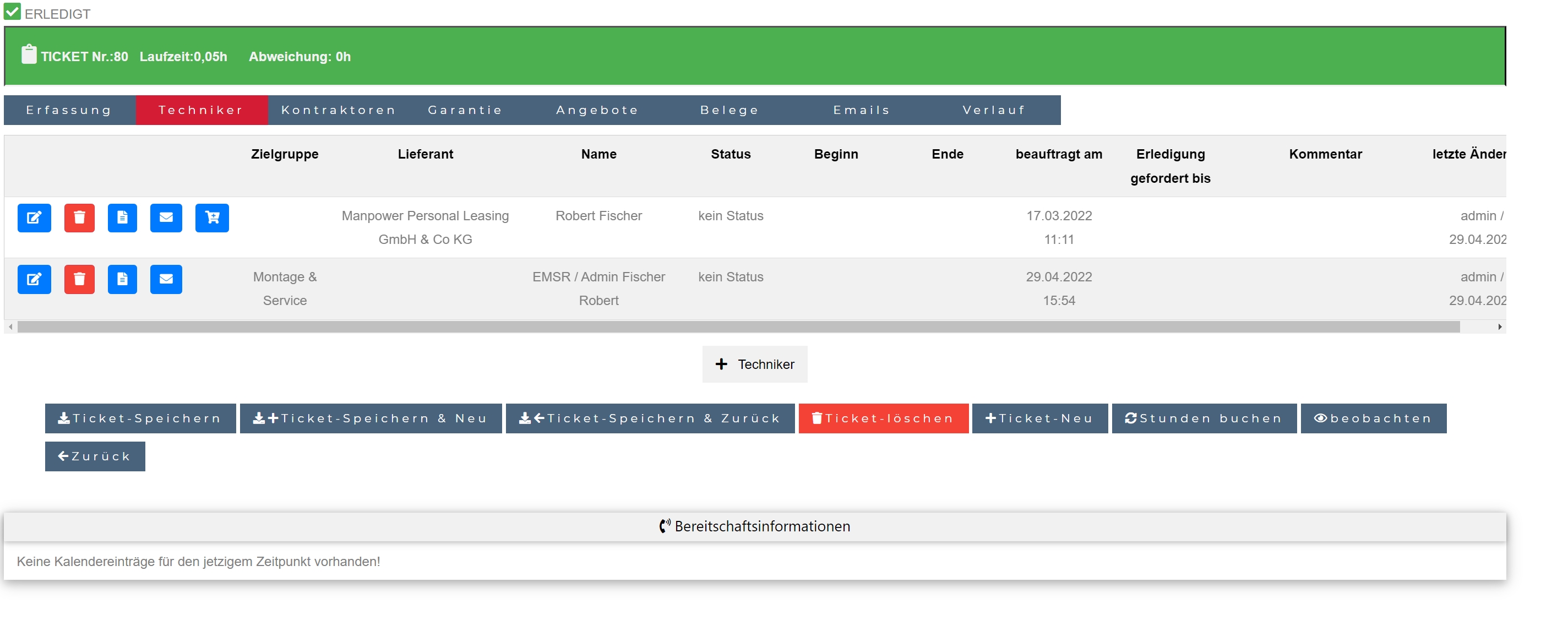Toggle the ERLEDIGT checkbox
The image size is (1568, 620).
(12, 12)
